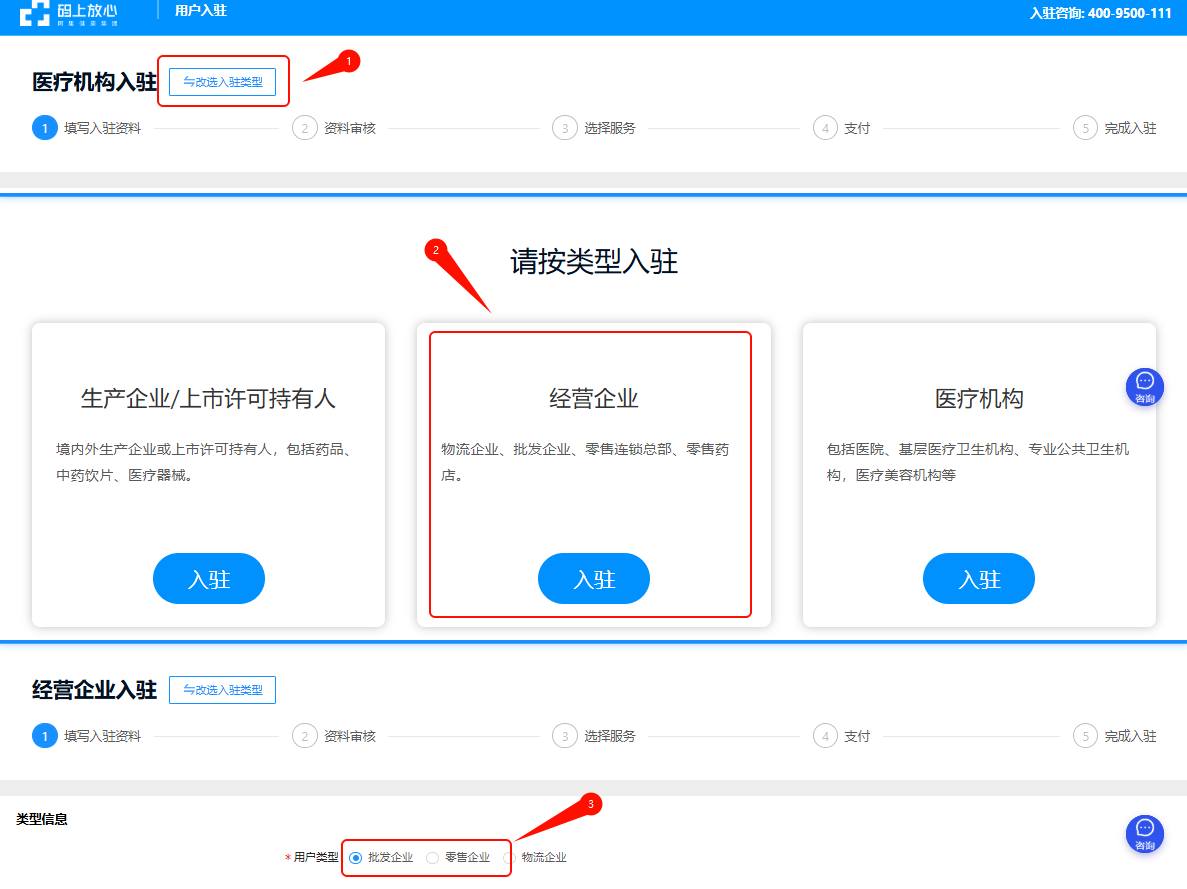Open the upper 咨询 chat bubble icon
This screenshot has height=889, width=1187.
pos(1144,386)
